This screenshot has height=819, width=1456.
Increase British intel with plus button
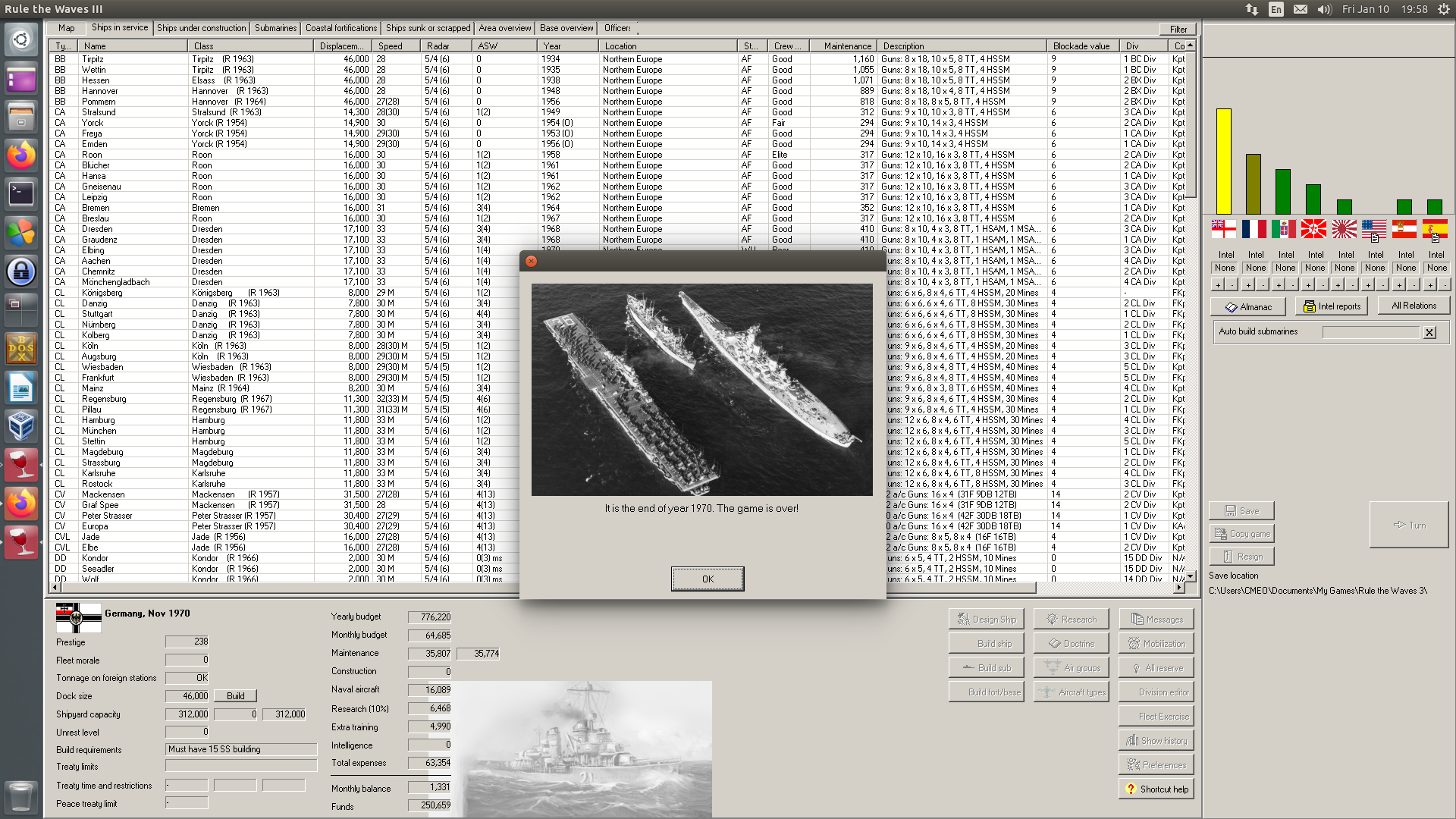point(1217,285)
